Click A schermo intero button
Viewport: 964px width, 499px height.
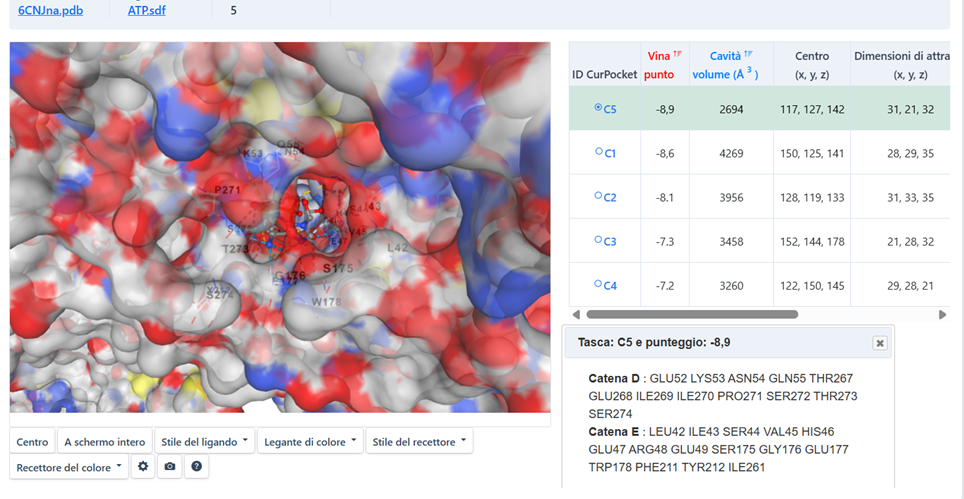pyautogui.click(x=105, y=441)
